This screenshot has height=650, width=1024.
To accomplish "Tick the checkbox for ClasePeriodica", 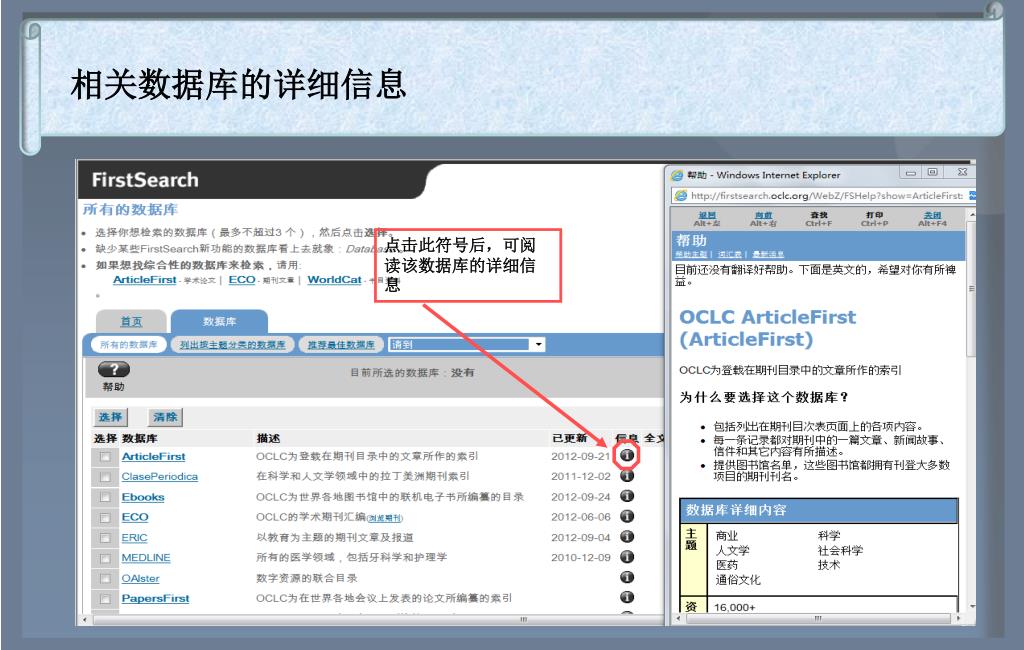I will [104, 478].
